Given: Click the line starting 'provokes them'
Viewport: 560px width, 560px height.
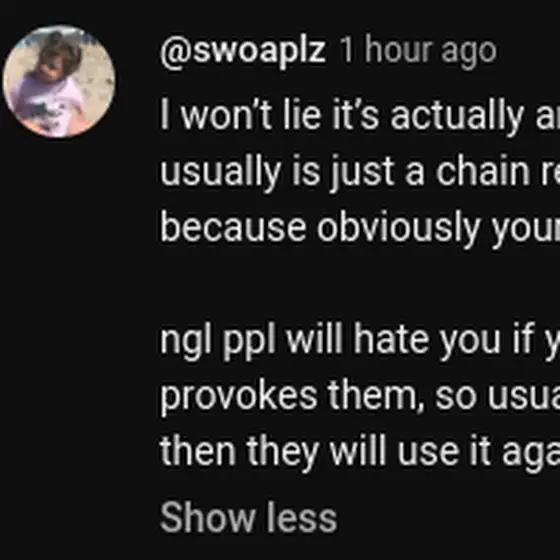Looking at the screenshot, I should 360,396.
